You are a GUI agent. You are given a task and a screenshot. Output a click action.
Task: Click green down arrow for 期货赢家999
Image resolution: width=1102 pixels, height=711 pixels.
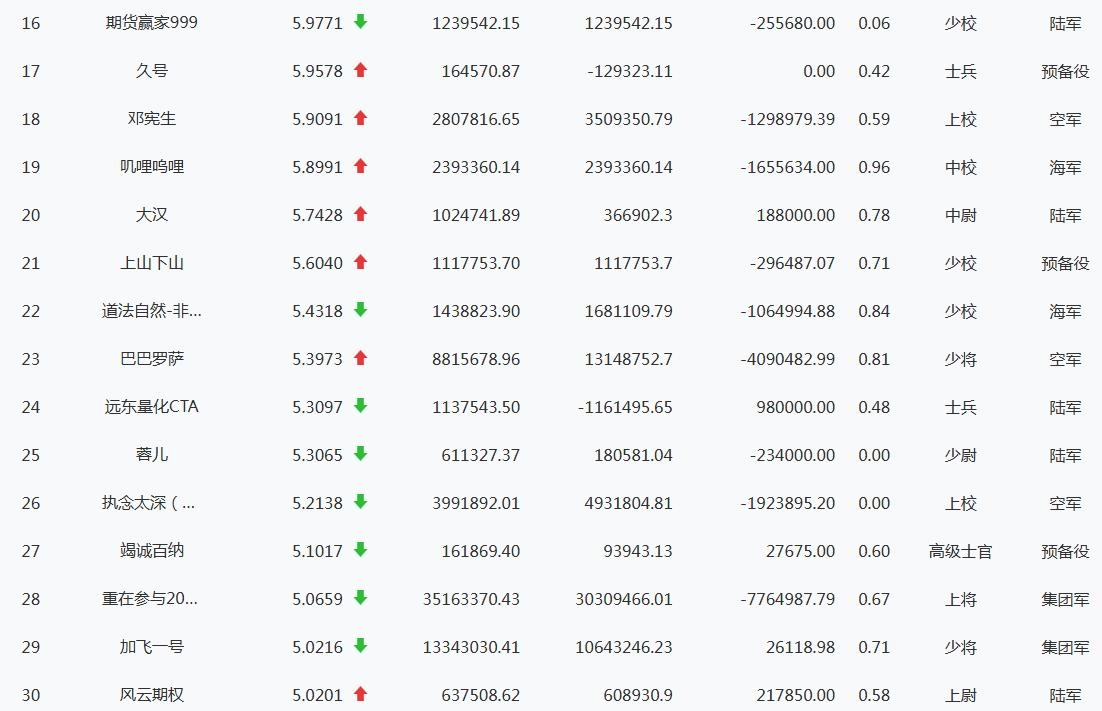pyautogui.click(x=360, y=22)
